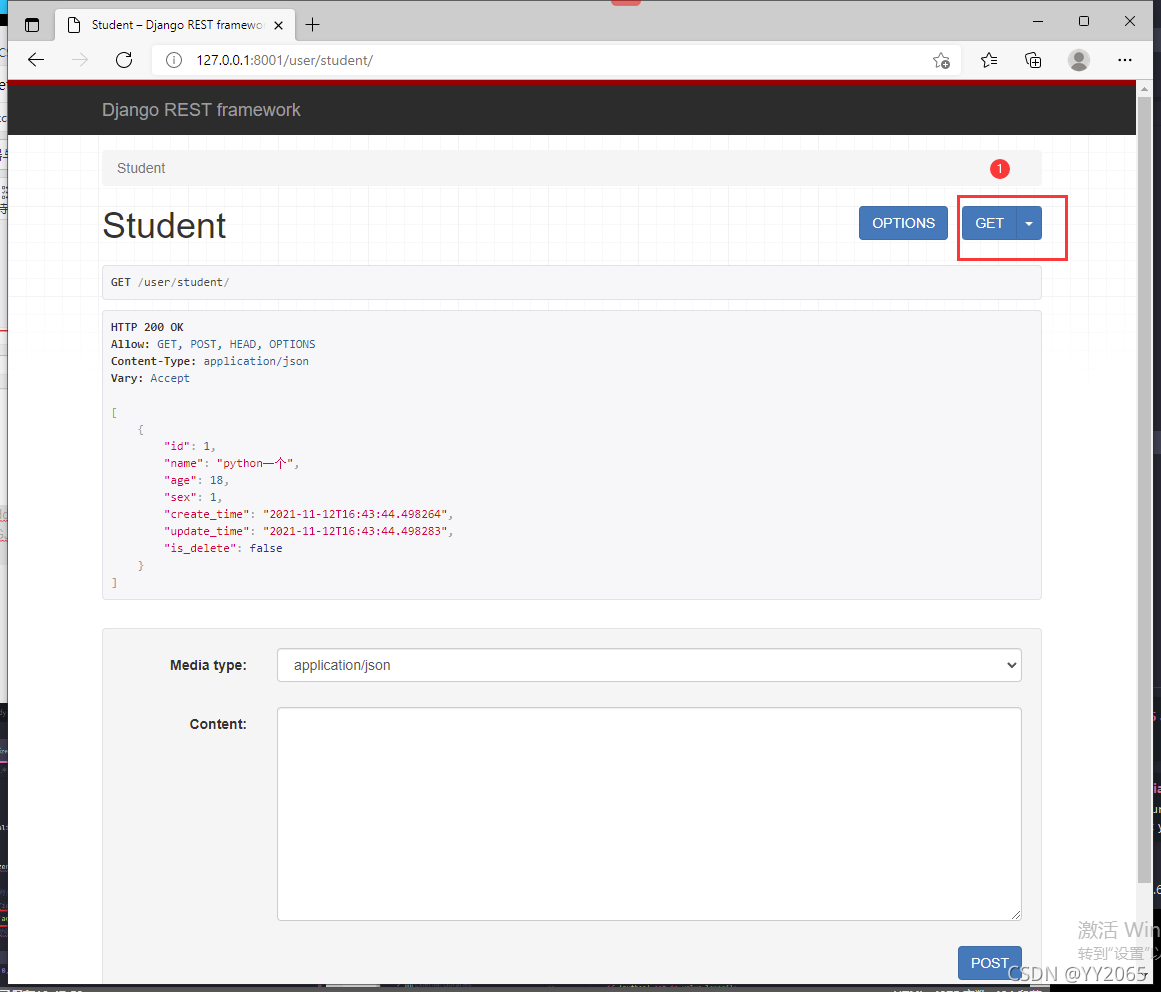The height and width of the screenshot is (992, 1161).
Task: View site information icon in address bar
Action: coord(174,60)
